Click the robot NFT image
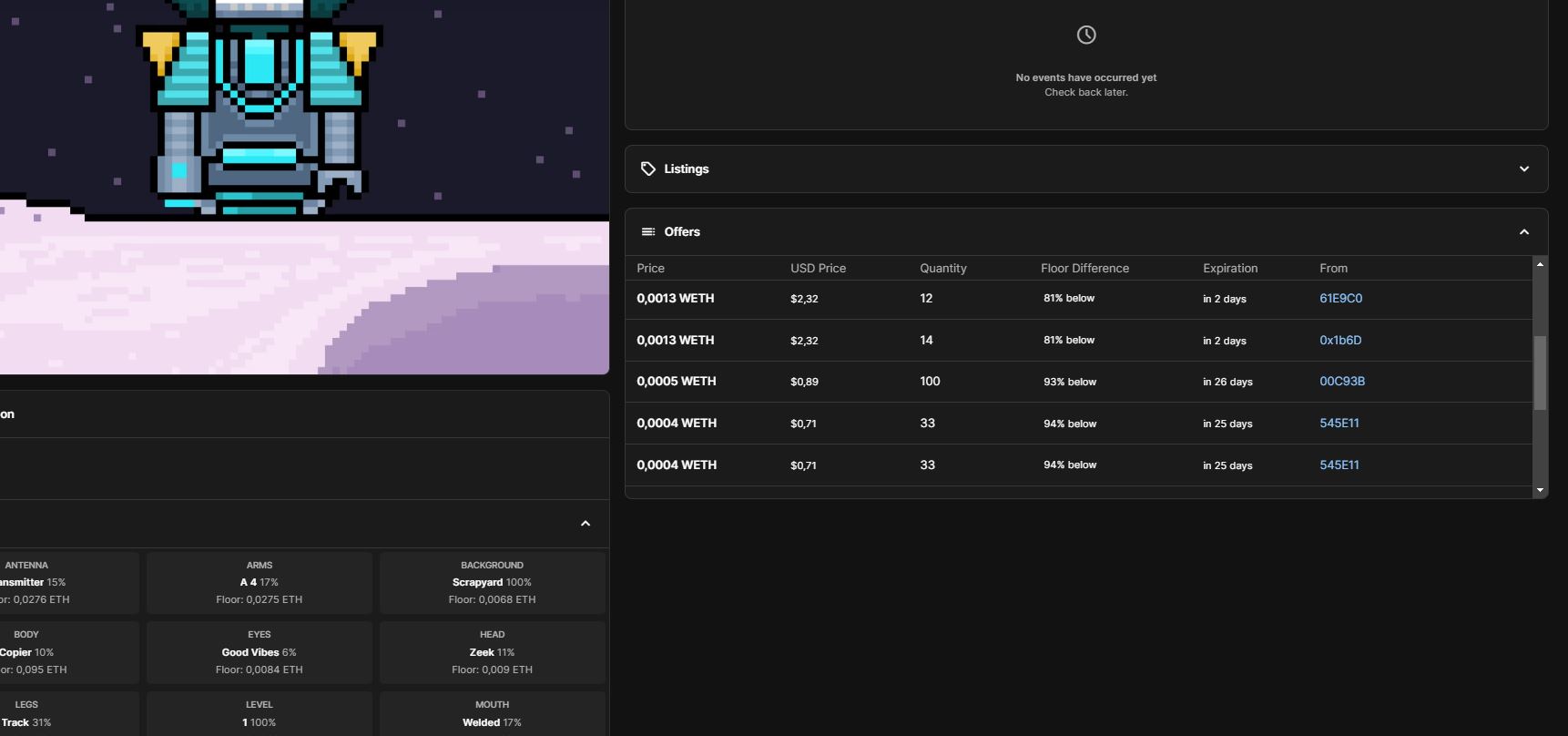1568x736 pixels. pyautogui.click(x=304, y=187)
